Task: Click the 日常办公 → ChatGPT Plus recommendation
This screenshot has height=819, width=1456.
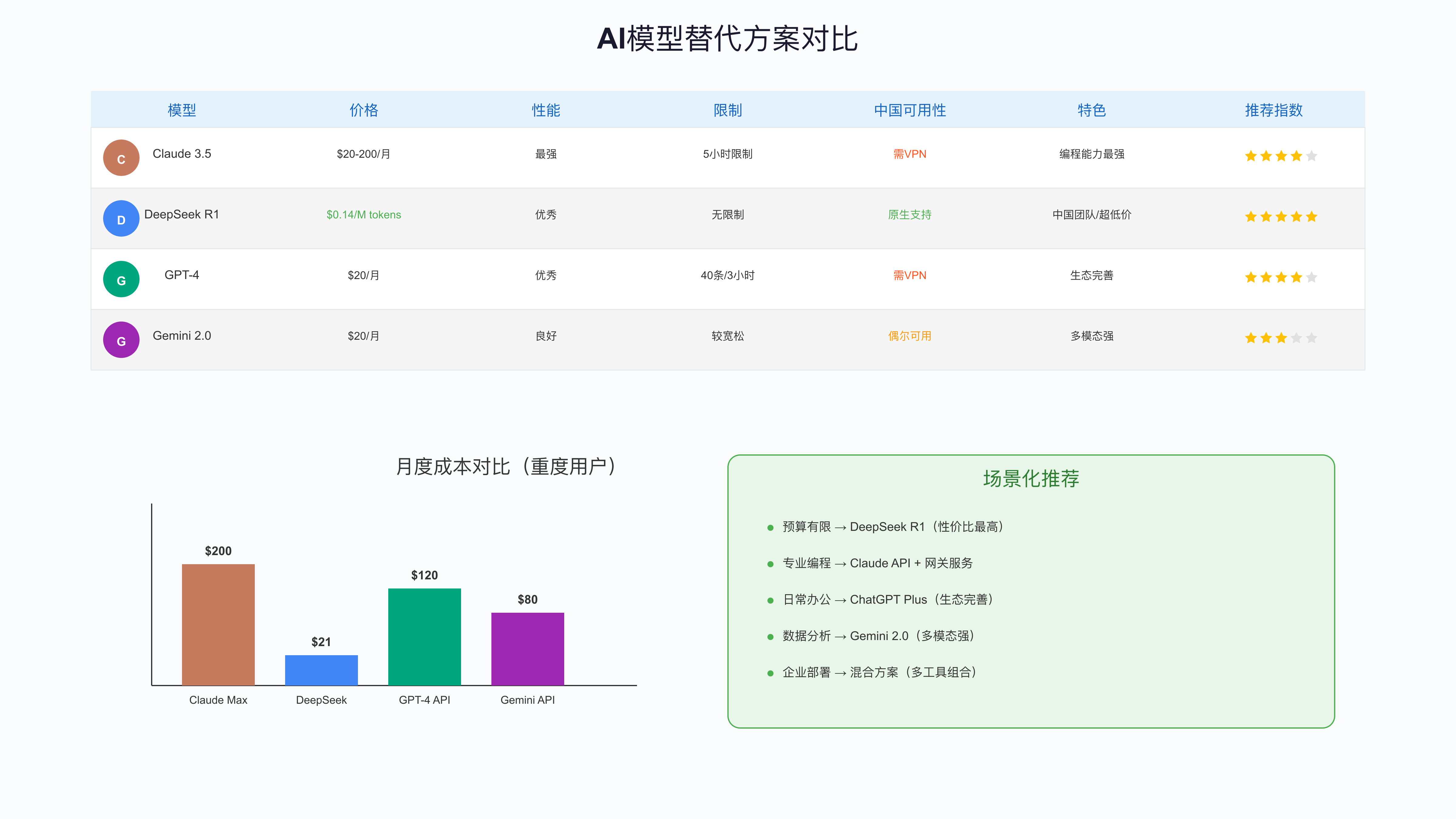Action: click(887, 600)
